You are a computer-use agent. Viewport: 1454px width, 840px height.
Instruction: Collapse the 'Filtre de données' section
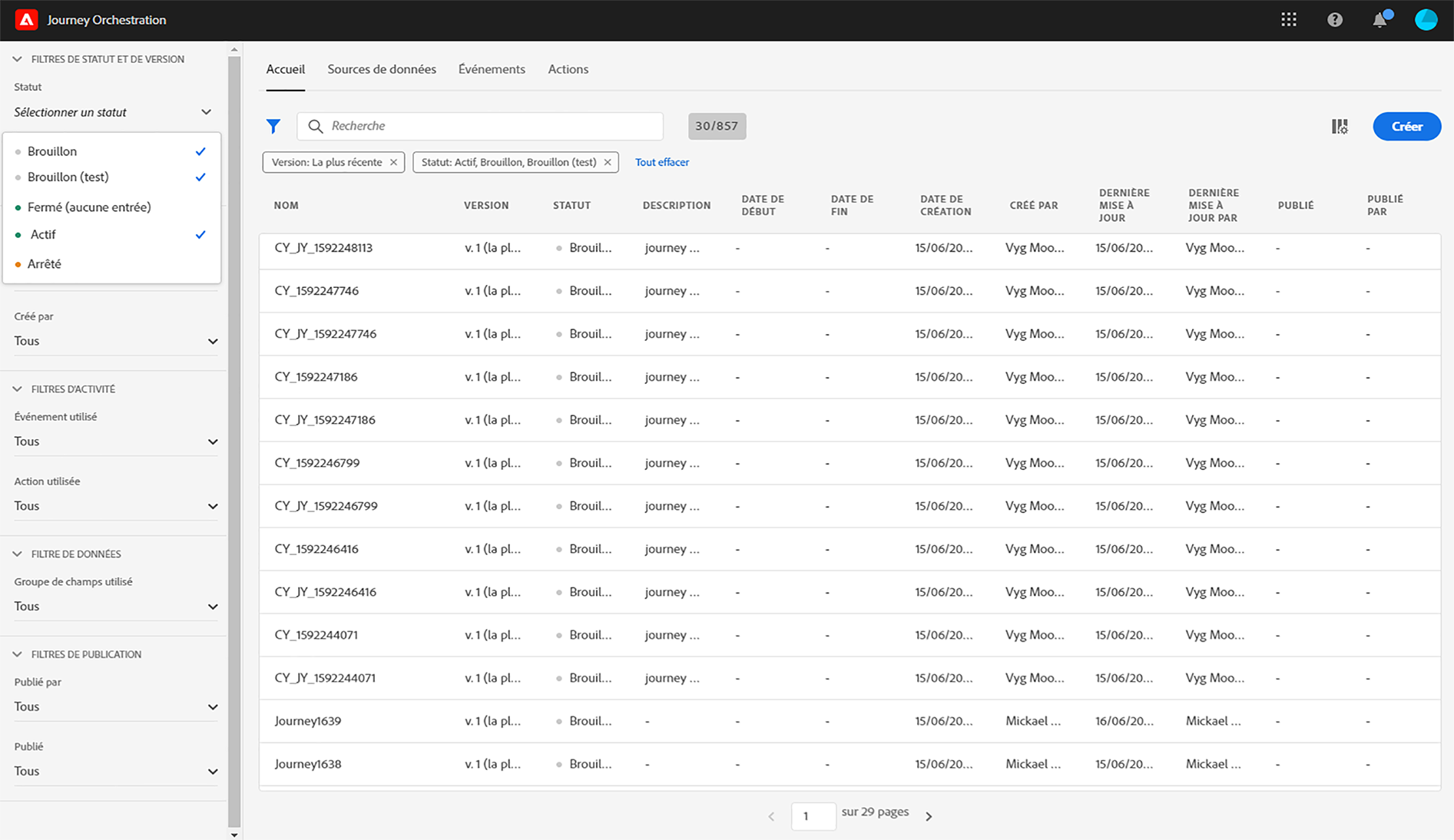tap(17, 554)
